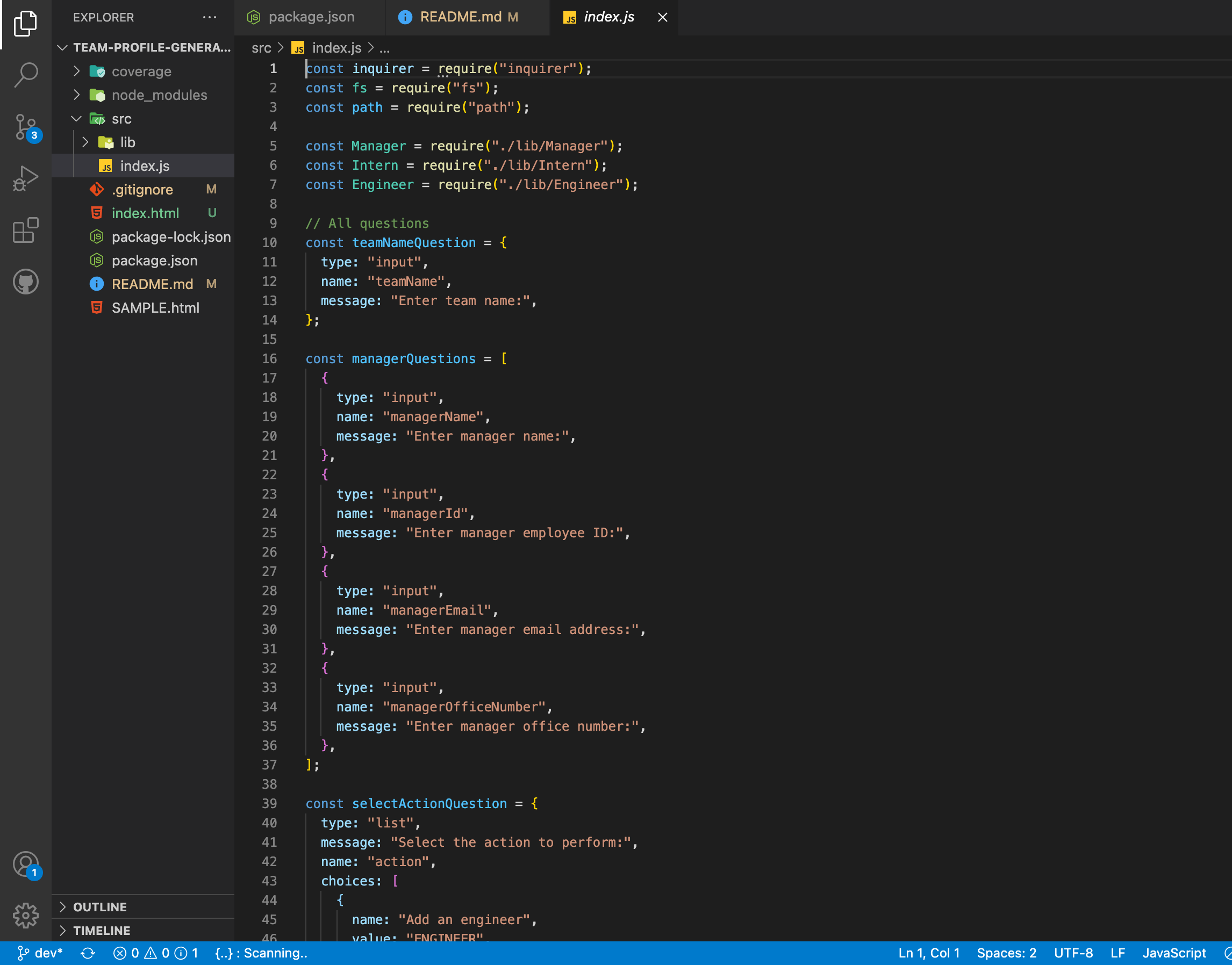This screenshot has width=1232, height=965.
Task: Open the Search view icon
Action: tap(25, 75)
